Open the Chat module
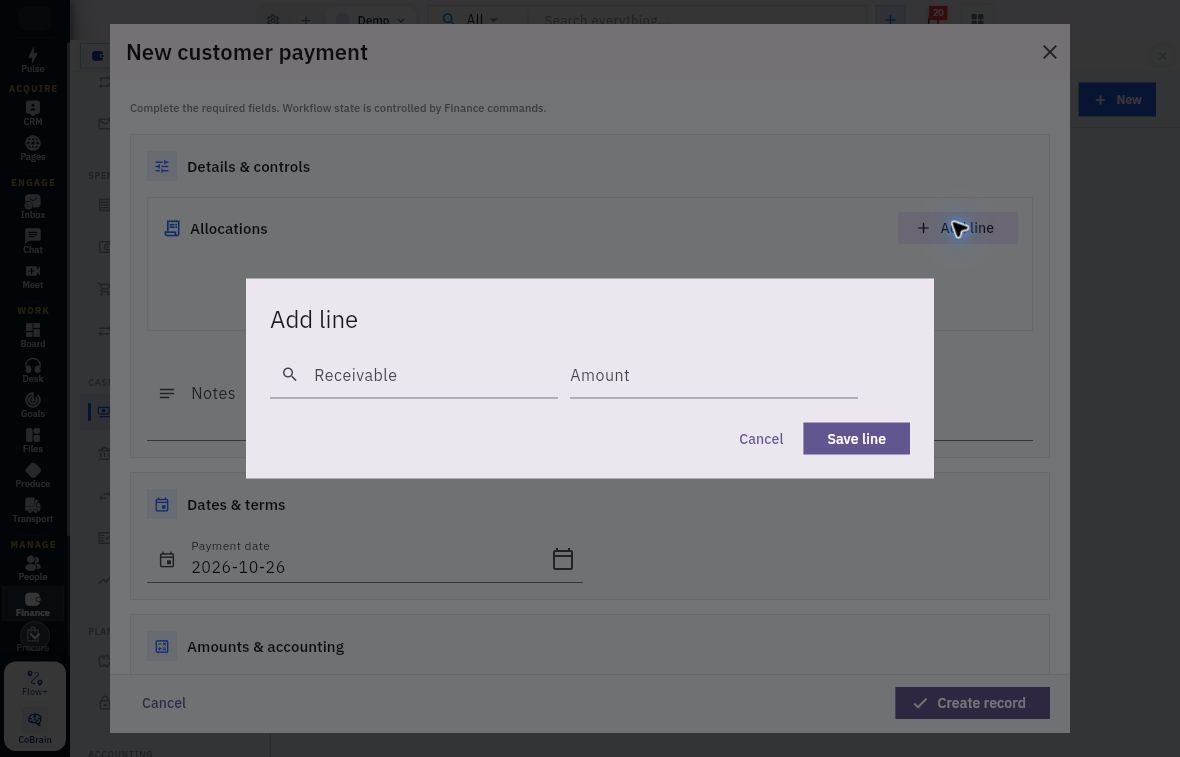Viewport: 1180px width, 757px height. click(x=32, y=242)
